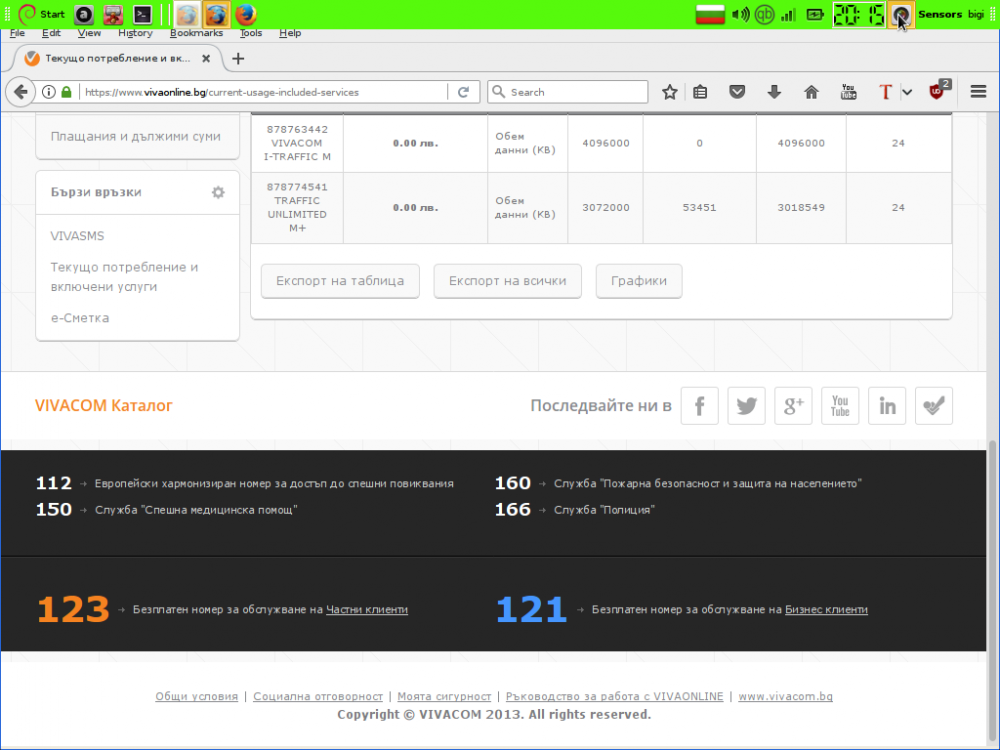Visit VIVACOM Facebook page icon
The image size is (1000, 750).
point(700,406)
